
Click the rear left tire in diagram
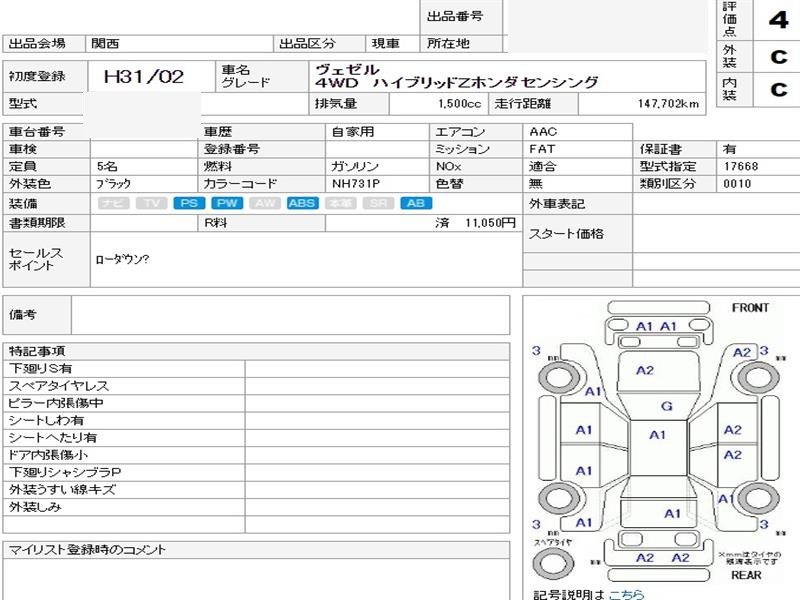pos(559,498)
